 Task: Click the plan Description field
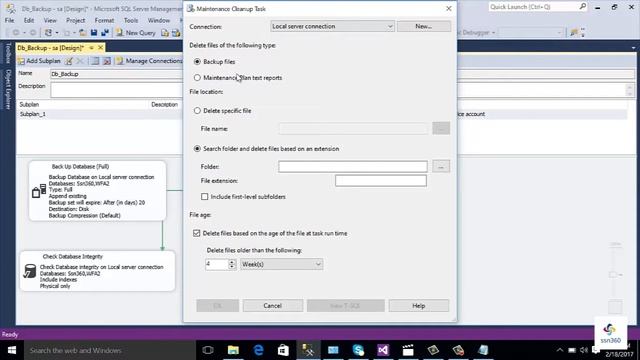click(x=117, y=90)
